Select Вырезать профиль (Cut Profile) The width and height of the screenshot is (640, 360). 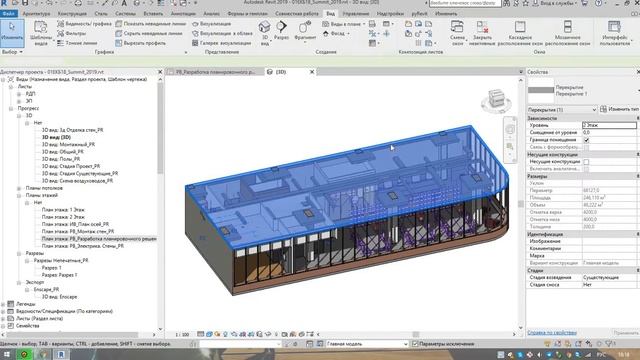click(x=141, y=43)
